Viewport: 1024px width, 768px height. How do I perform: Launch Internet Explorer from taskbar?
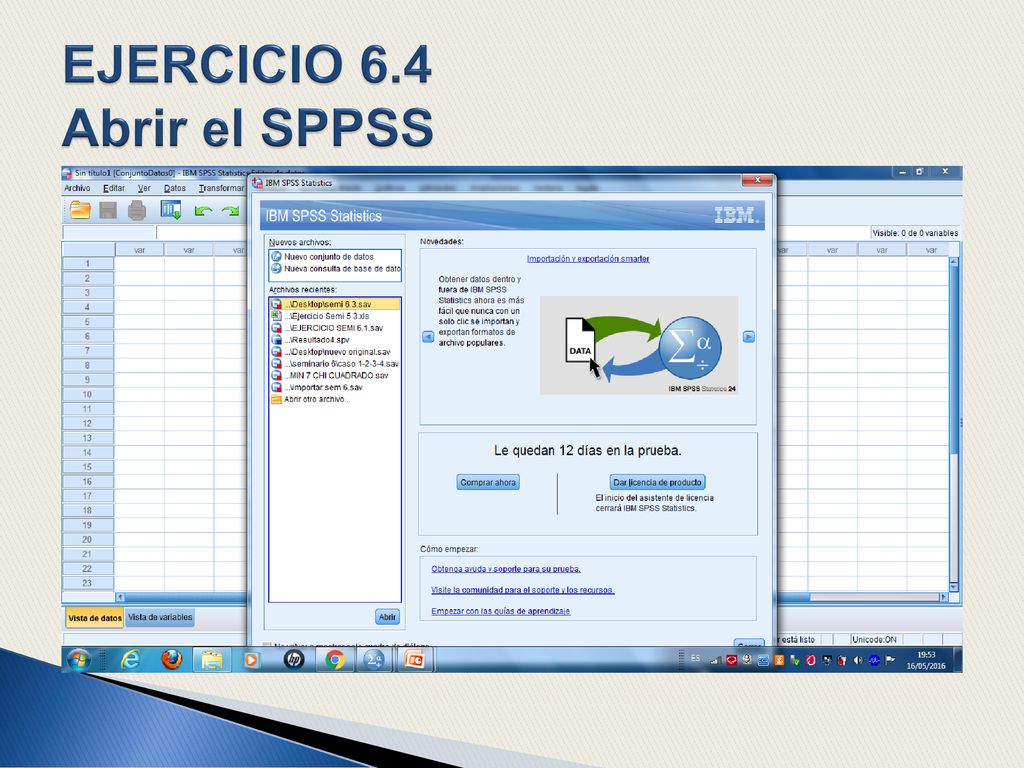131,660
